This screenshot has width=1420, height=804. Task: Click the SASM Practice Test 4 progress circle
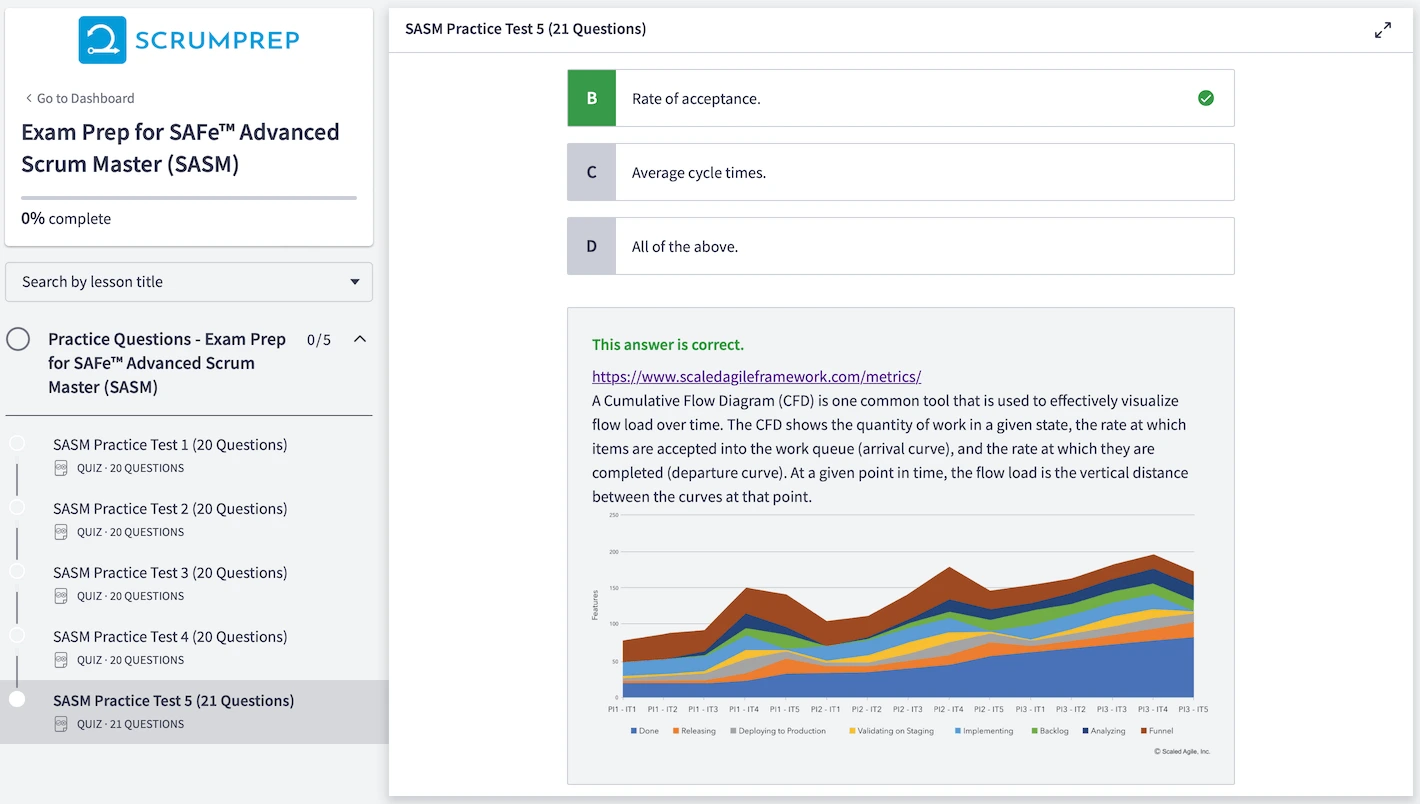coord(17,636)
